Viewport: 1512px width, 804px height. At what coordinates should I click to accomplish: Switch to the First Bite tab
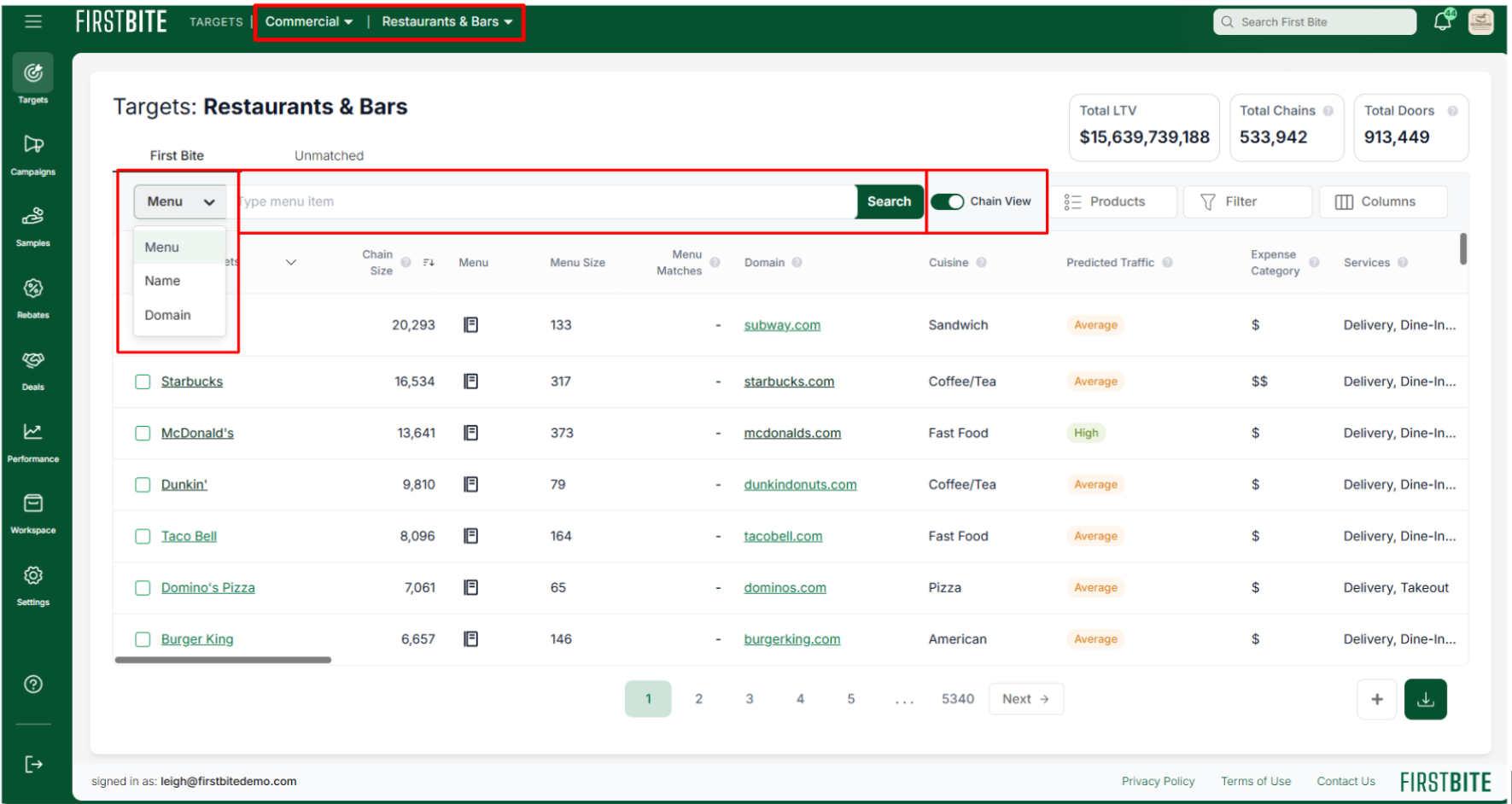(177, 155)
